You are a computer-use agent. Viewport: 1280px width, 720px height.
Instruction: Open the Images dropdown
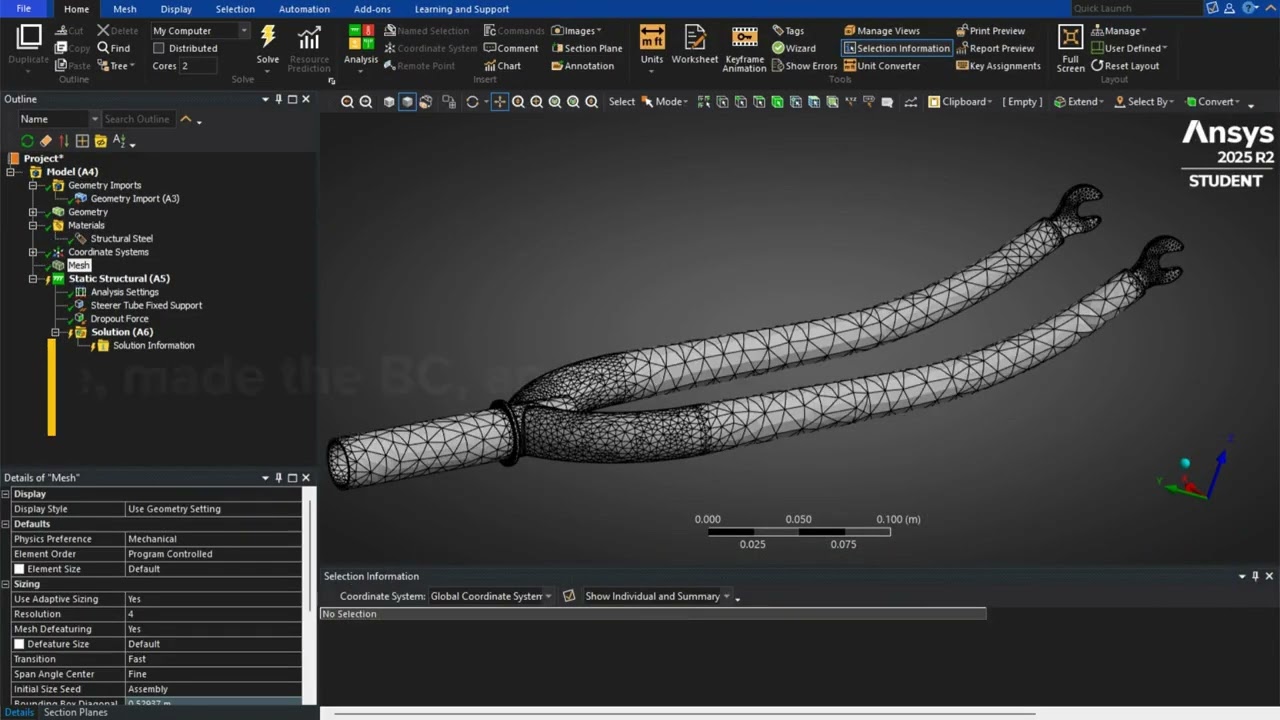576,31
